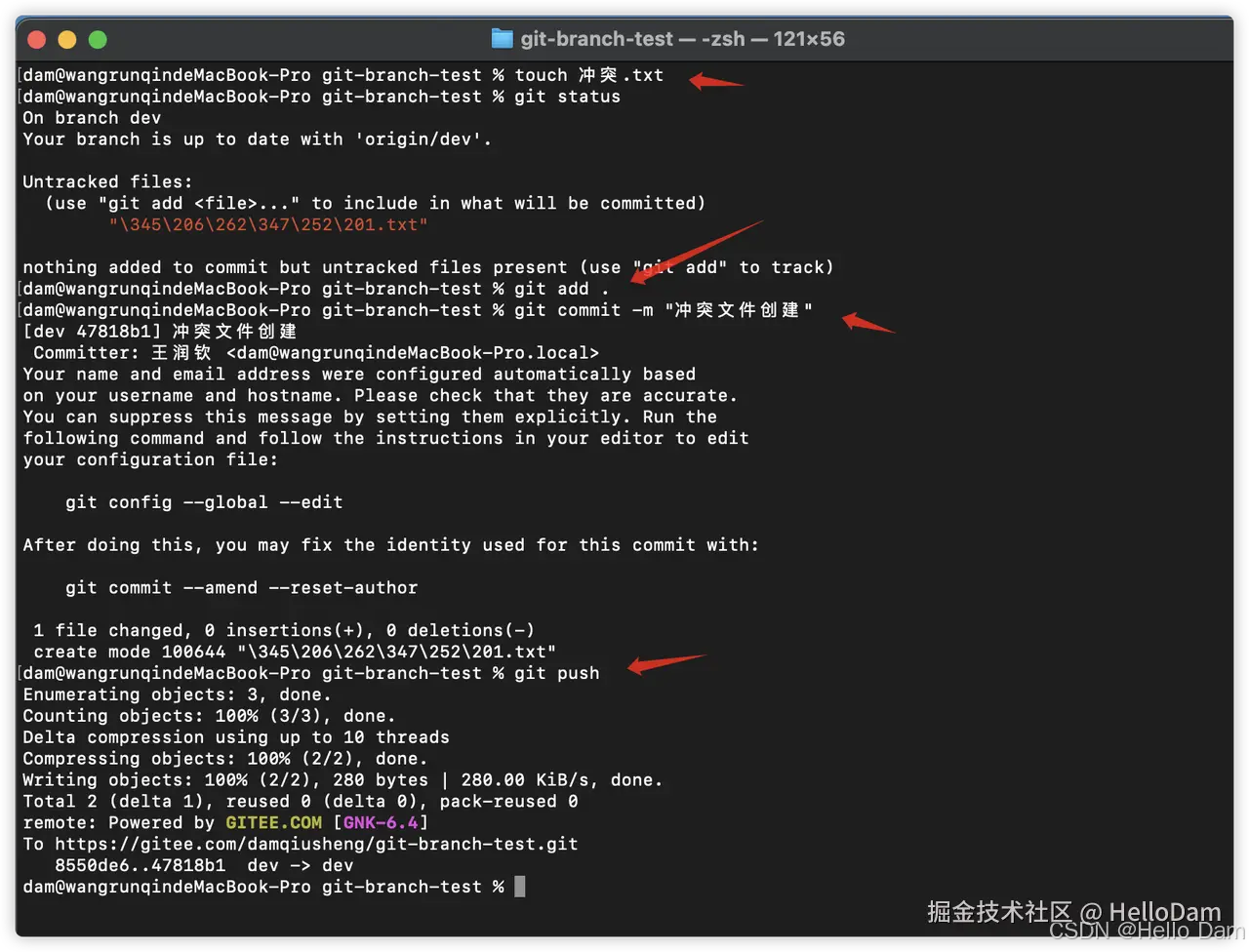Viewport: 1249px width, 952px height.
Task: Click 'Delta compression using up to 10 threads'
Action: point(236,738)
